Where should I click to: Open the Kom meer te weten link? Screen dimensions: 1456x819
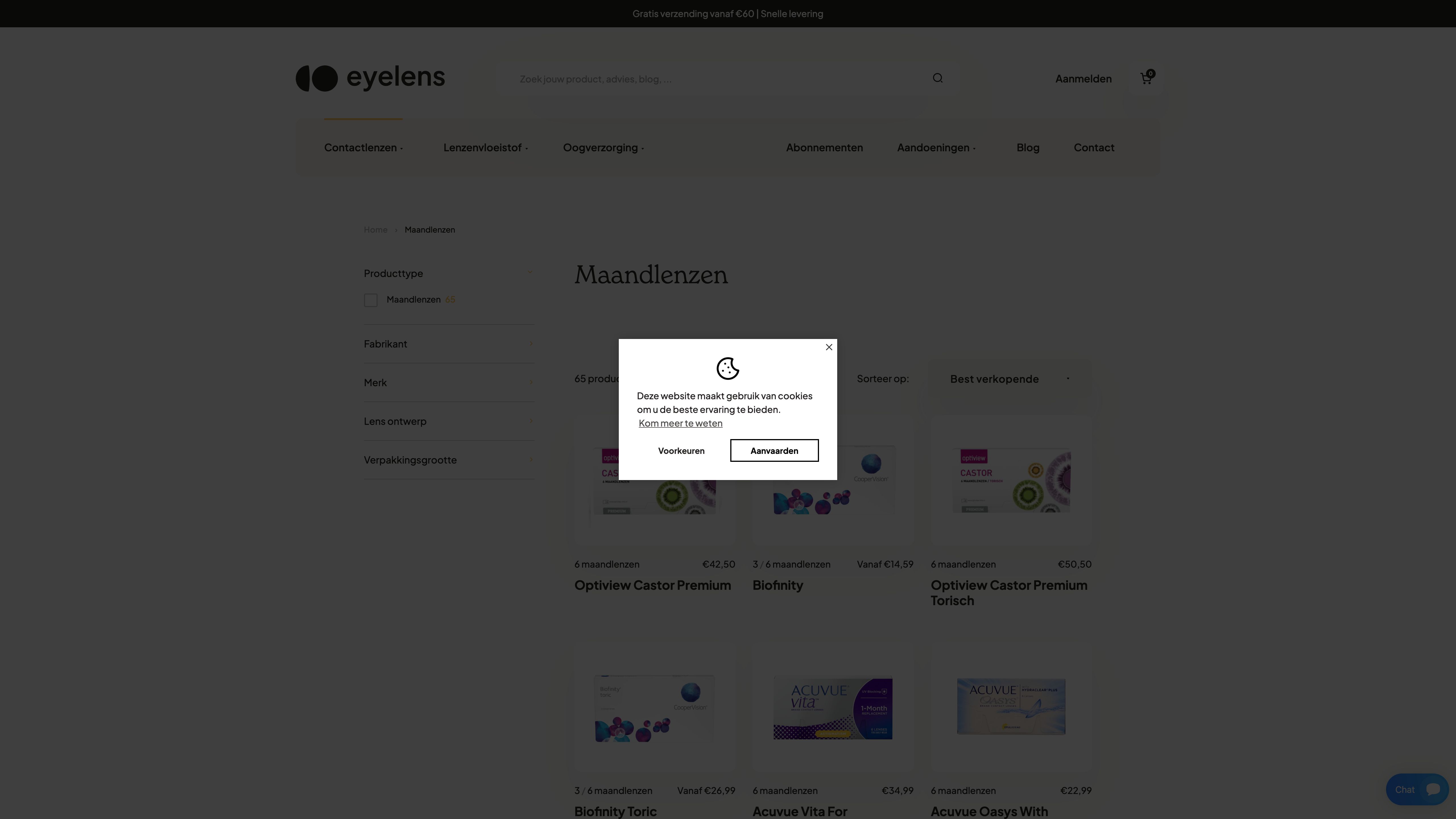pos(680,423)
